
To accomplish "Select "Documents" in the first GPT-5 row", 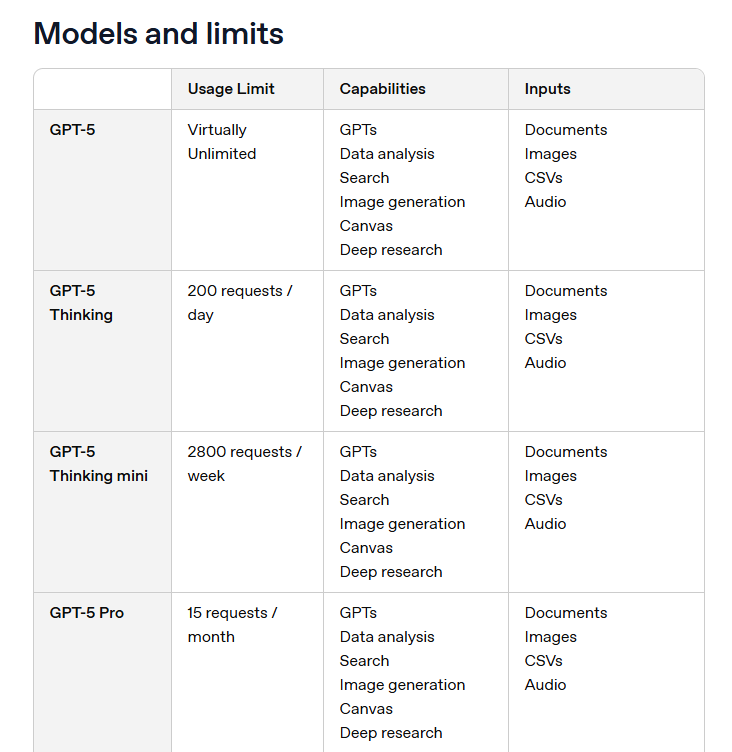I will [565, 130].
